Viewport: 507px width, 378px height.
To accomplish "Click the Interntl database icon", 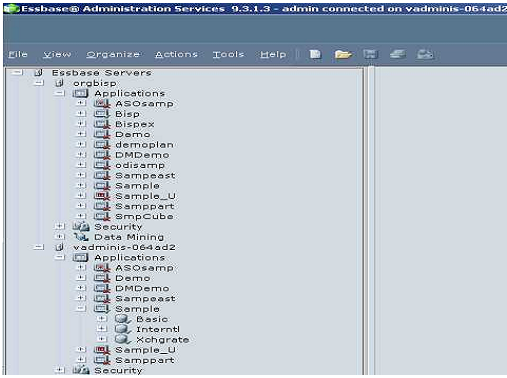I will 123,329.
